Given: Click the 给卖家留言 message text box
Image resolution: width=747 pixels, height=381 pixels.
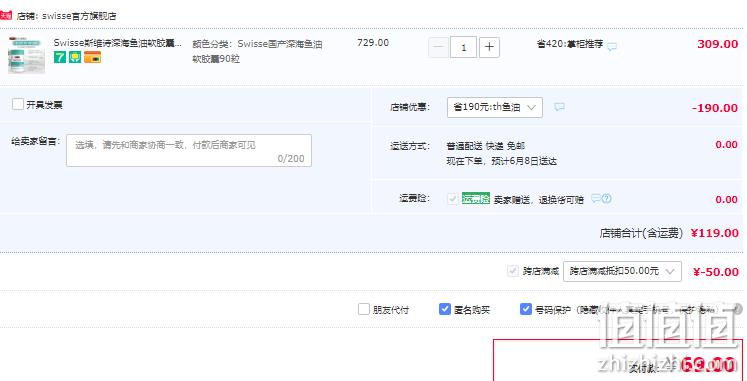Looking at the screenshot, I should click(189, 150).
